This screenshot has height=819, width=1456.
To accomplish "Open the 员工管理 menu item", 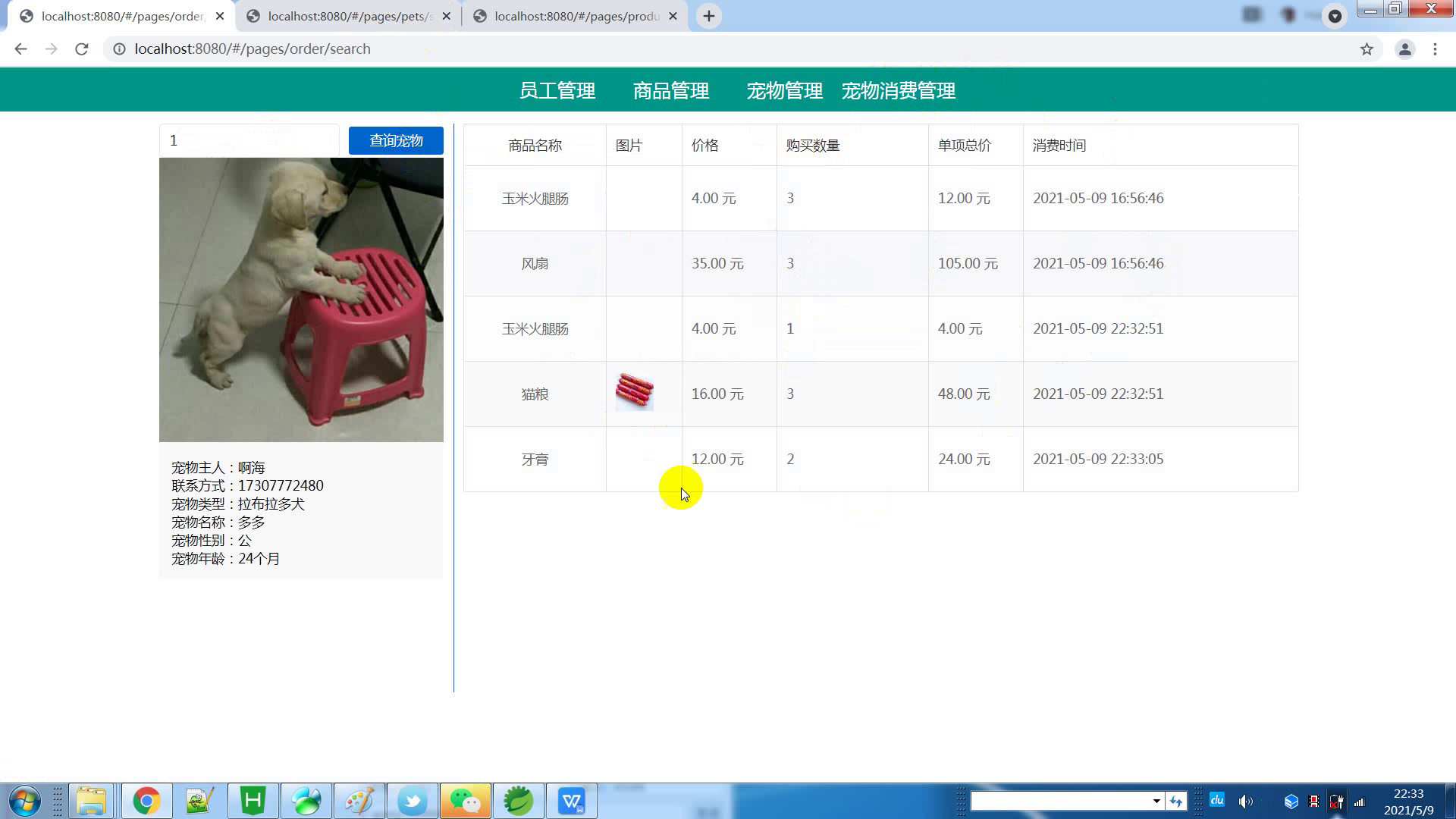I will click(557, 91).
